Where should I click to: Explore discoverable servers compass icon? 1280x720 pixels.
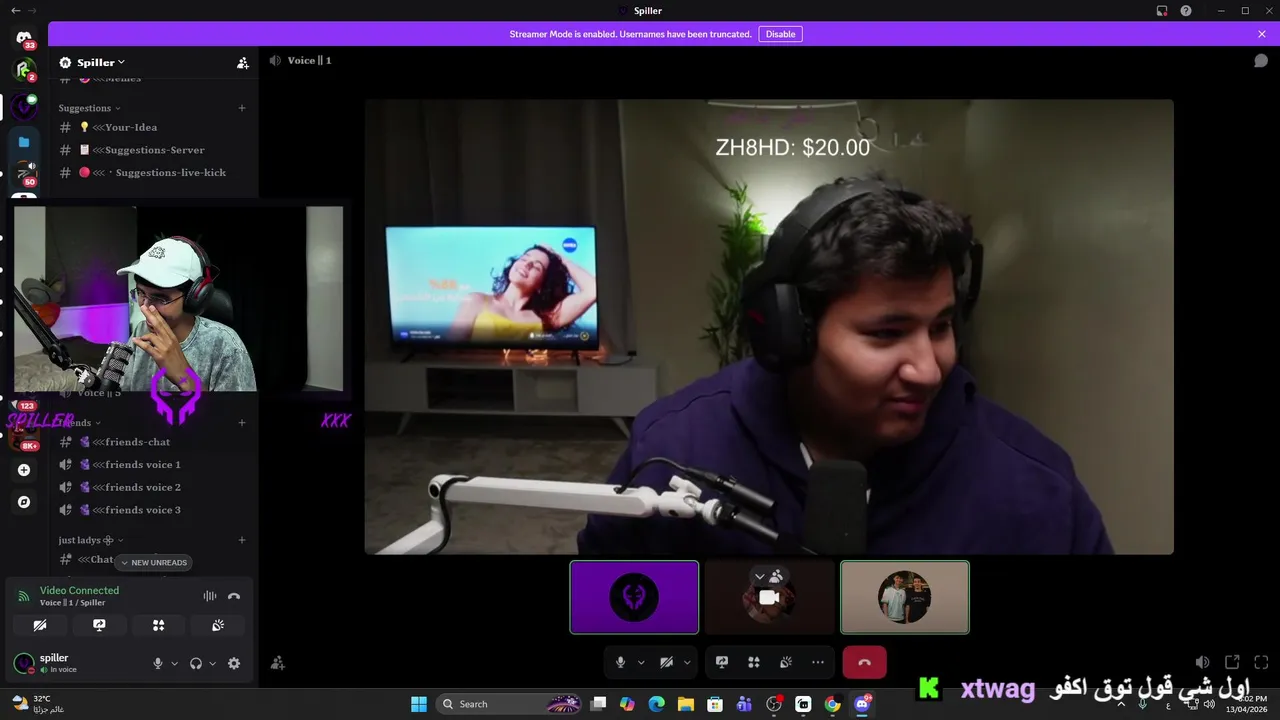24,502
